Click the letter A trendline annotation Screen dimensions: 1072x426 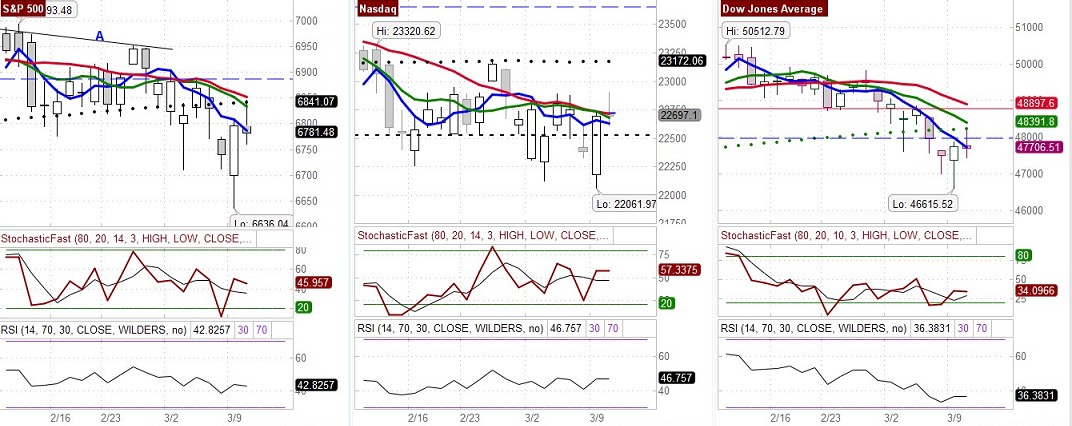pos(100,37)
